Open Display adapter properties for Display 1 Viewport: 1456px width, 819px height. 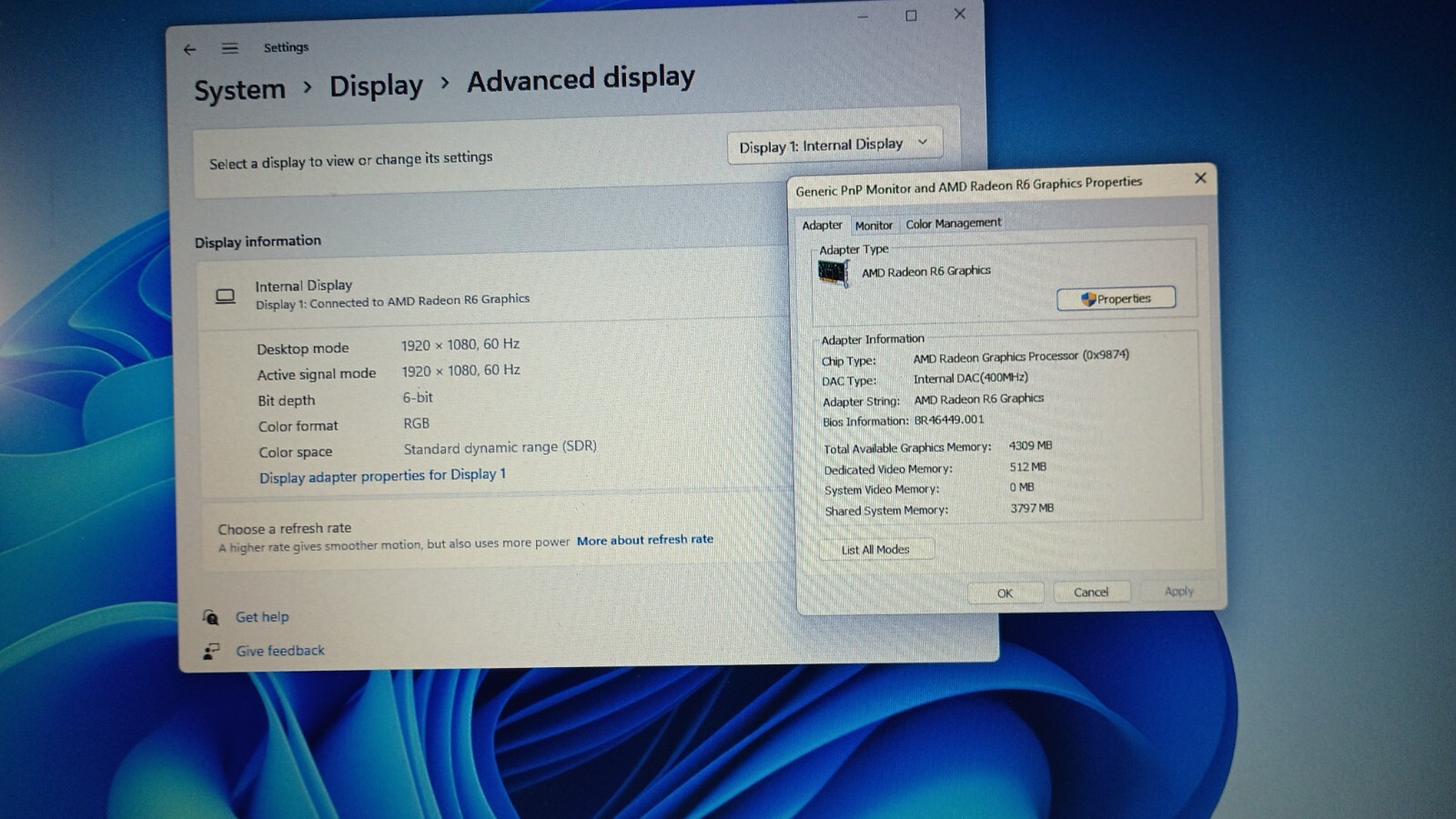[x=382, y=476]
